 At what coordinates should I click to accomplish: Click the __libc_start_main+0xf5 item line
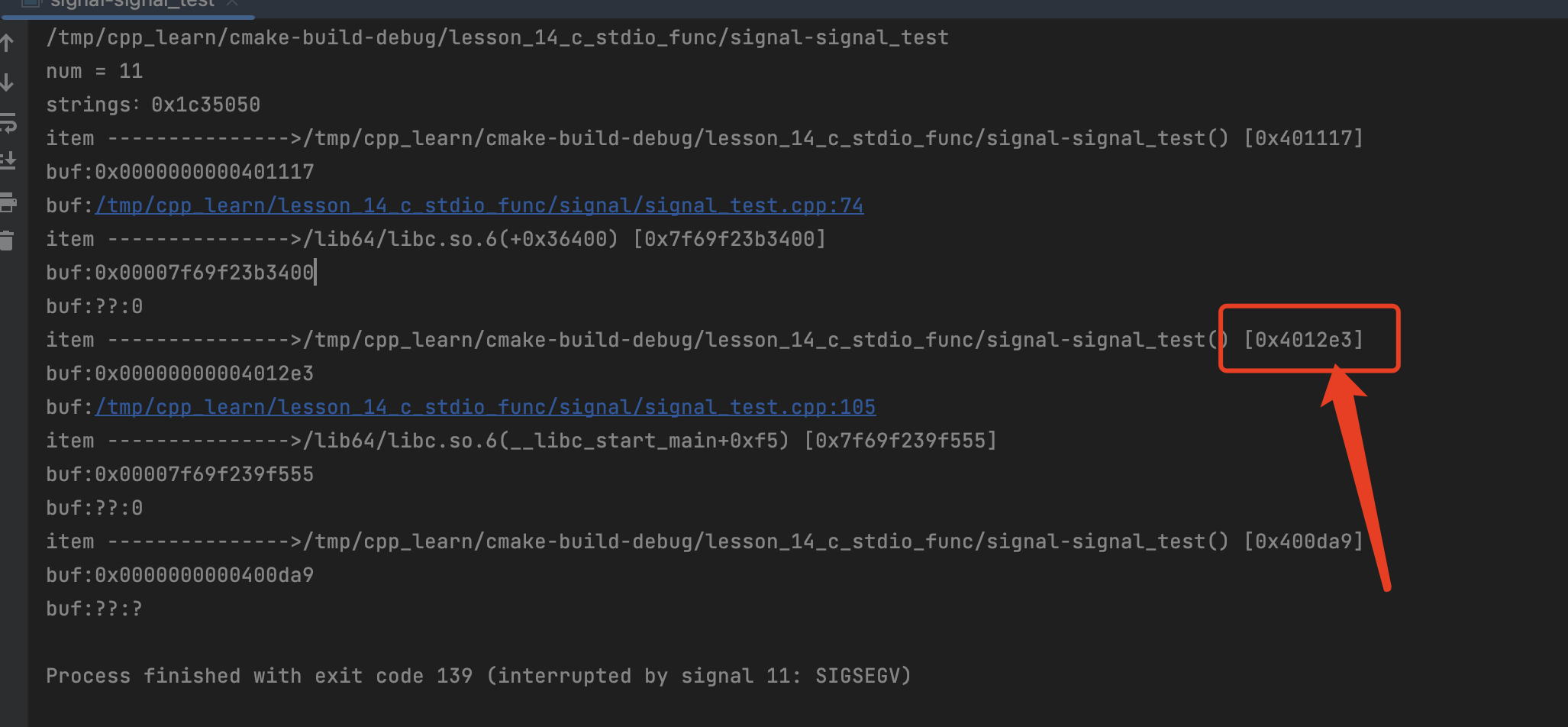click(521, 441)
